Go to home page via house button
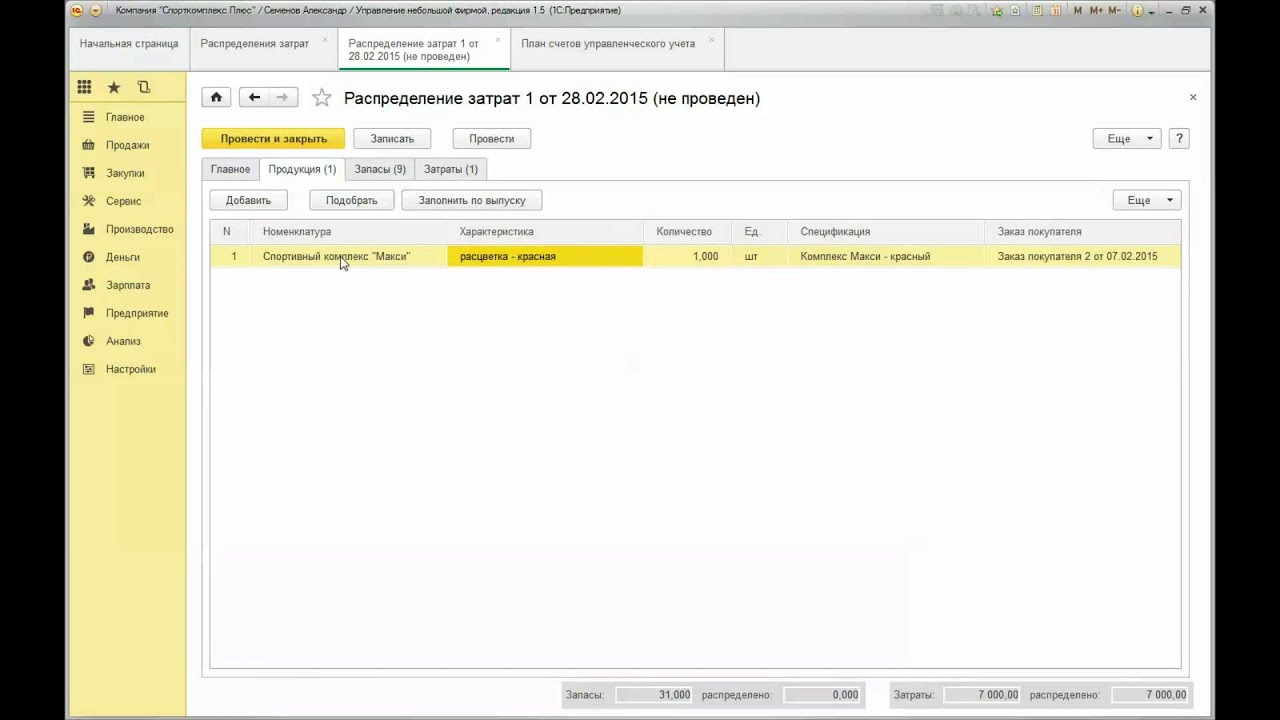1280x720 pixels. click(x=216, y=97)
